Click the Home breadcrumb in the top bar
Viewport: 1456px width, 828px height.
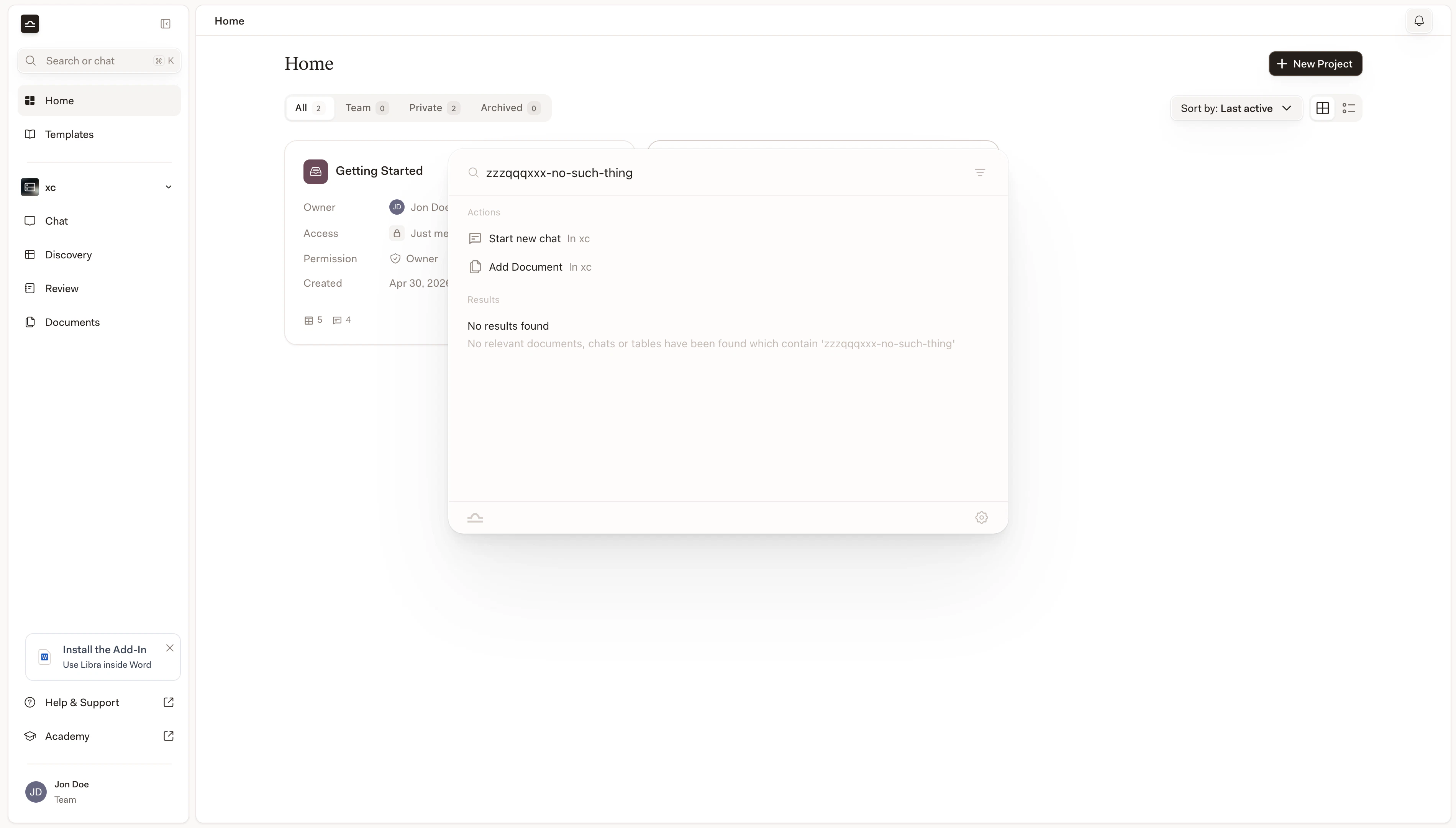(x=229, y=21)
